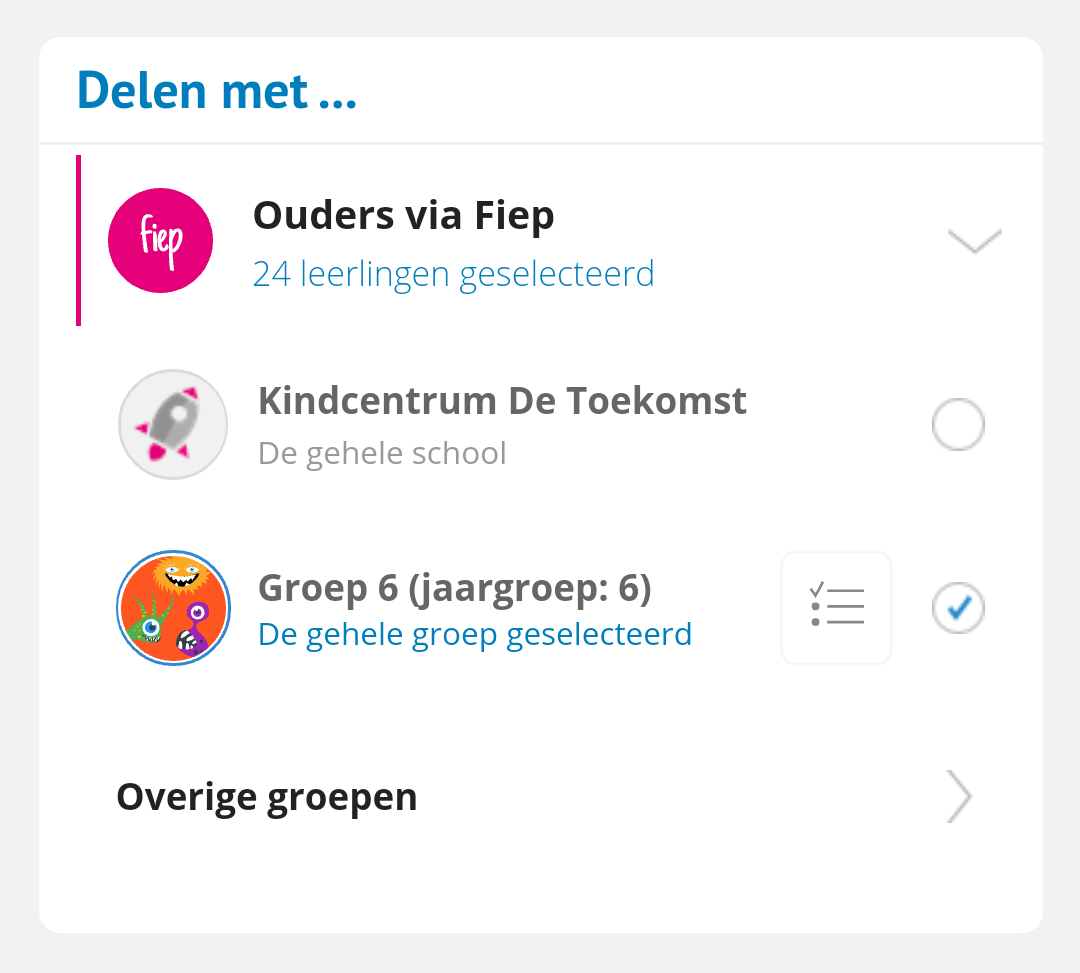Screen dimensions: 1080x973
Task: Select the Kindcentrum De Toekomst title
Action: [502, 401]
